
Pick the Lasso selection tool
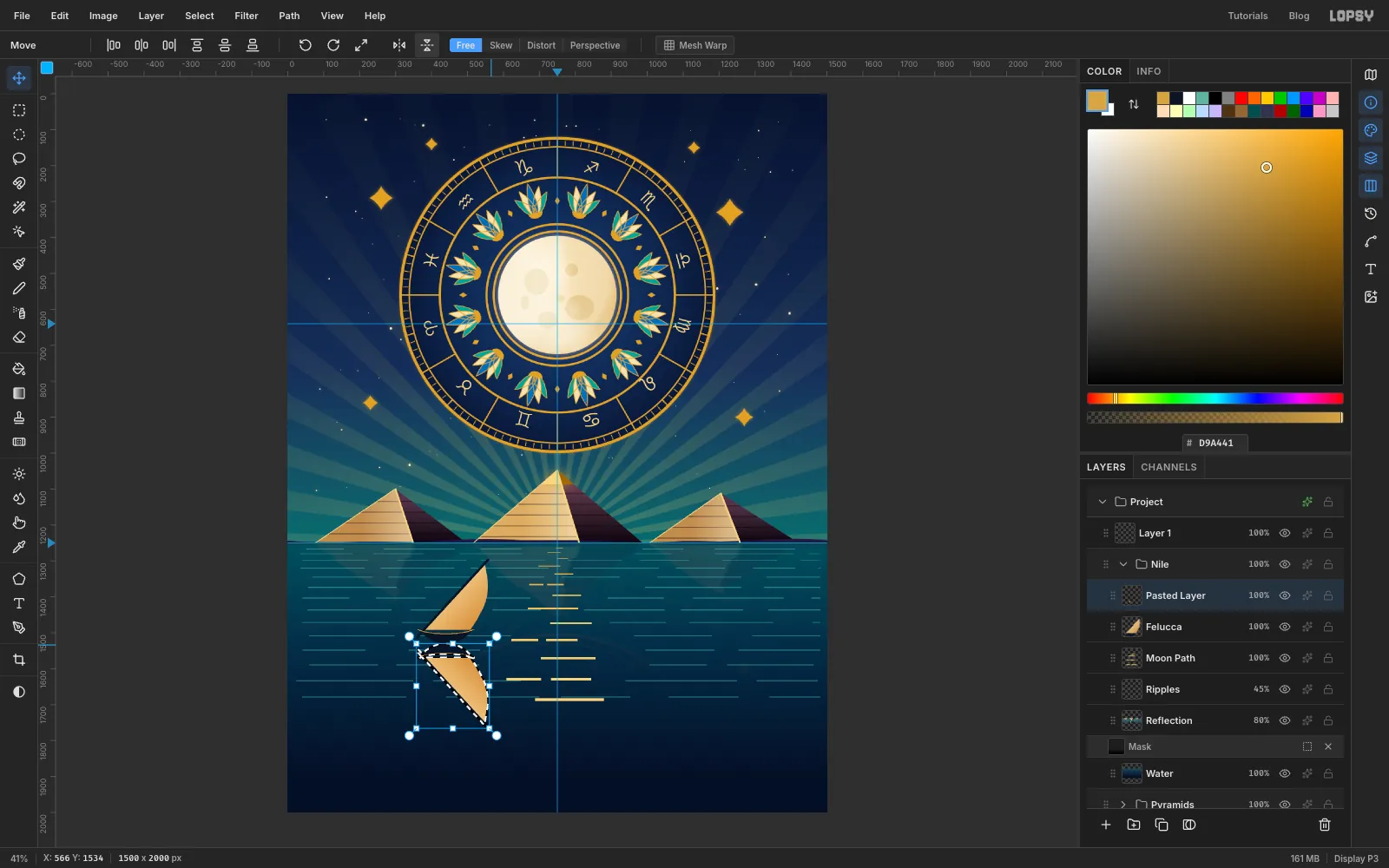[19, 159]
